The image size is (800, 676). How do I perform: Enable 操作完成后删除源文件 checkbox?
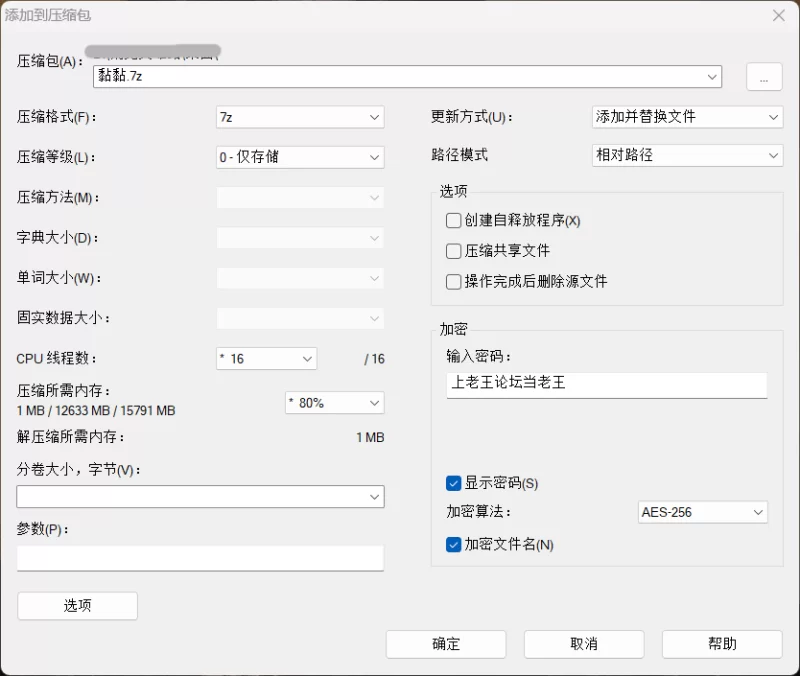point(454,282)
